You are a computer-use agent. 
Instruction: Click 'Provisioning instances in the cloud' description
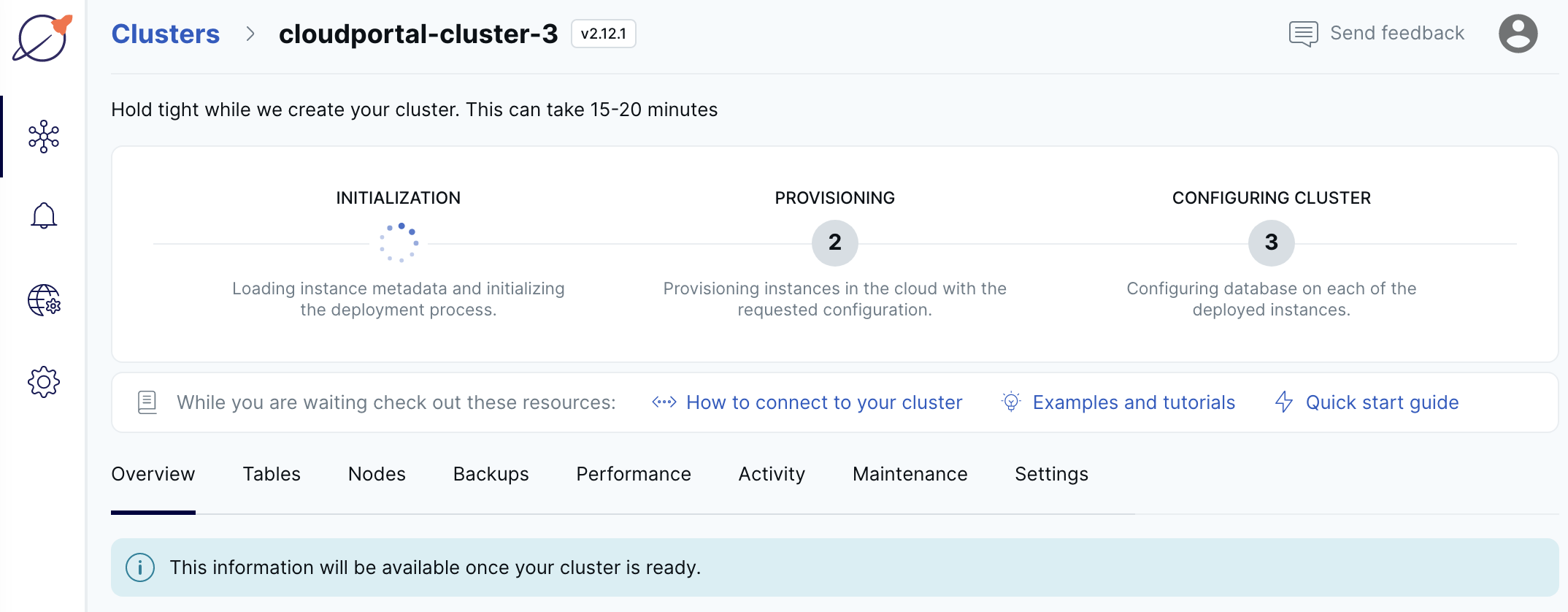click(x=835, y=299)
